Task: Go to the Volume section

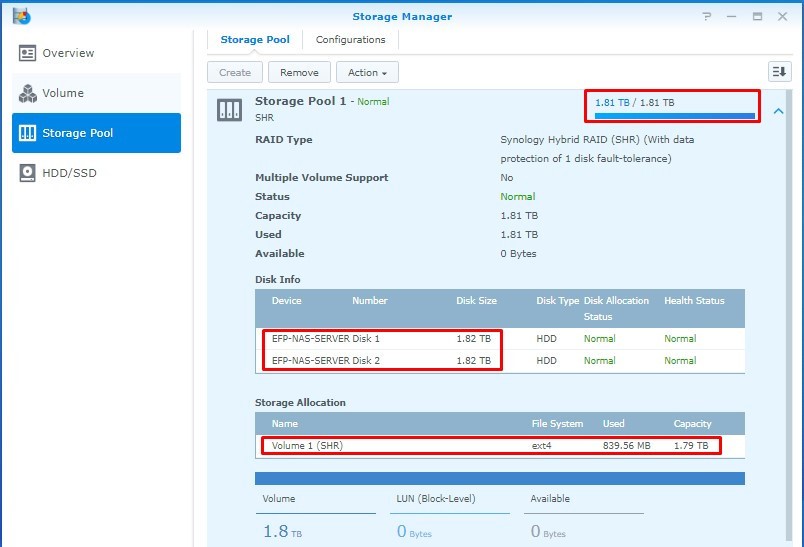Action: [96, 93]
